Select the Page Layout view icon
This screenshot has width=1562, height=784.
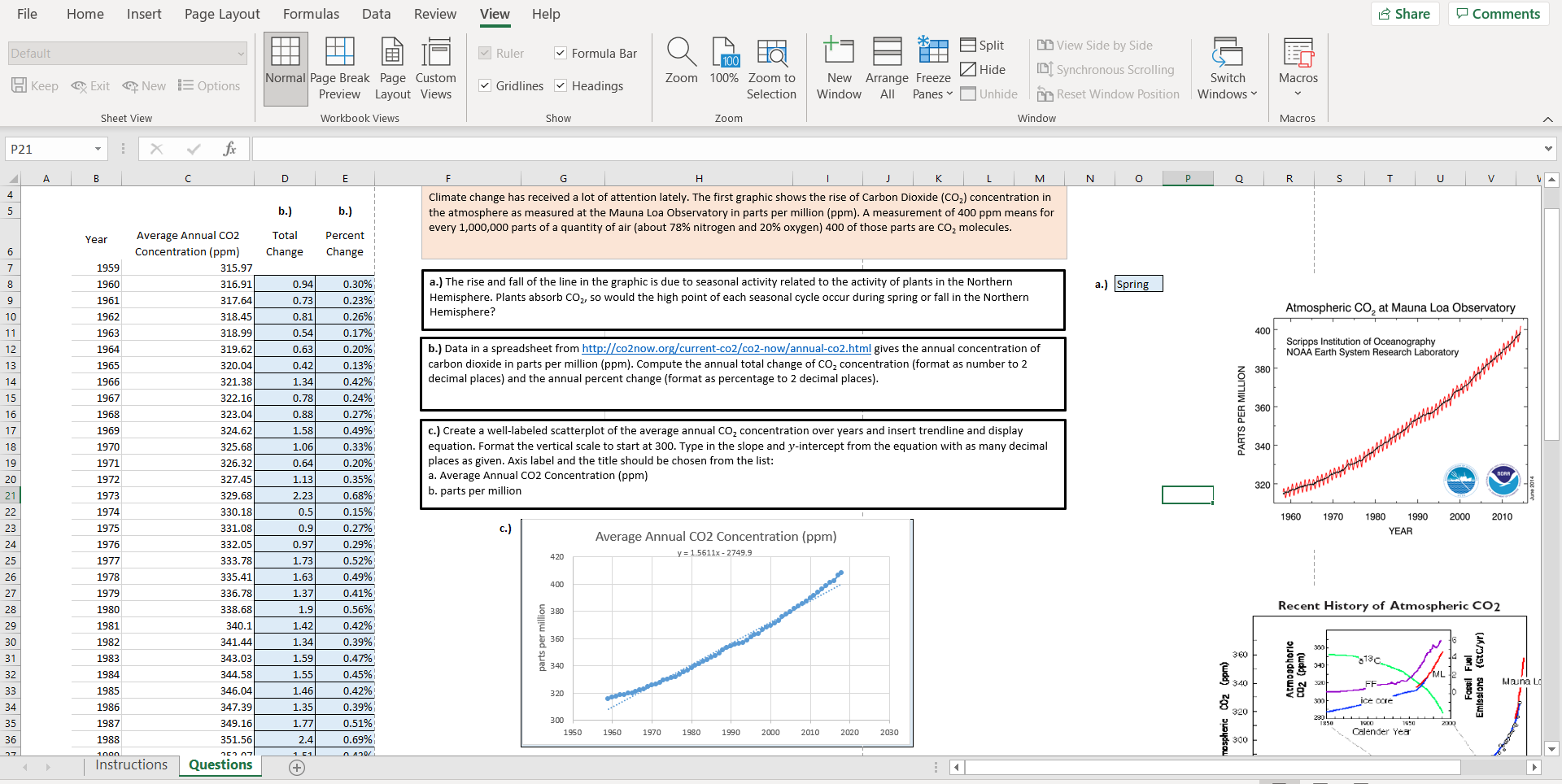click(392, 68)
